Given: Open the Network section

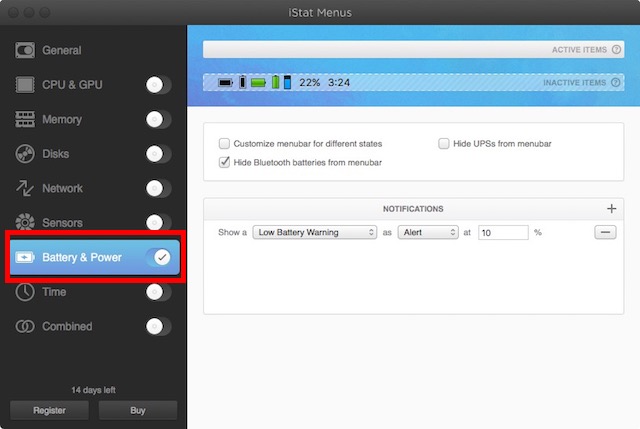Looking at the screenshot, I should point(62,188).
